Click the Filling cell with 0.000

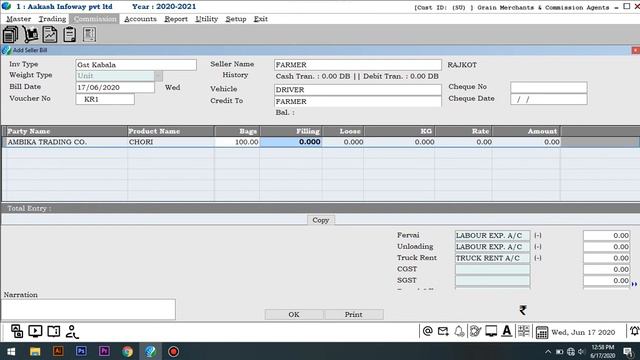[x=291, y=142]
